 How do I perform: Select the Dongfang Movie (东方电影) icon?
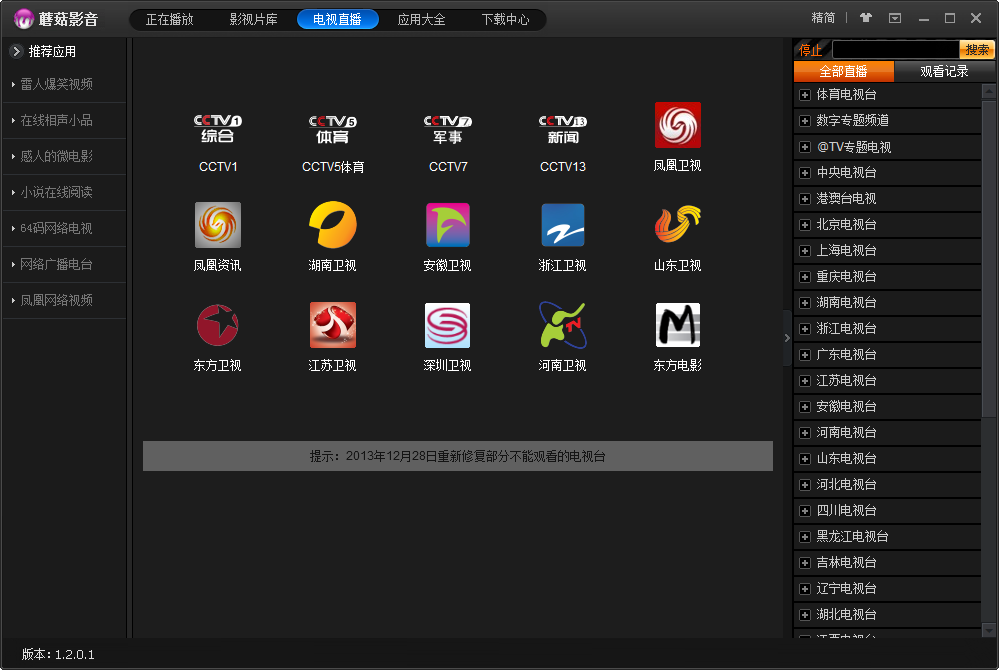(x=678, y=325)
